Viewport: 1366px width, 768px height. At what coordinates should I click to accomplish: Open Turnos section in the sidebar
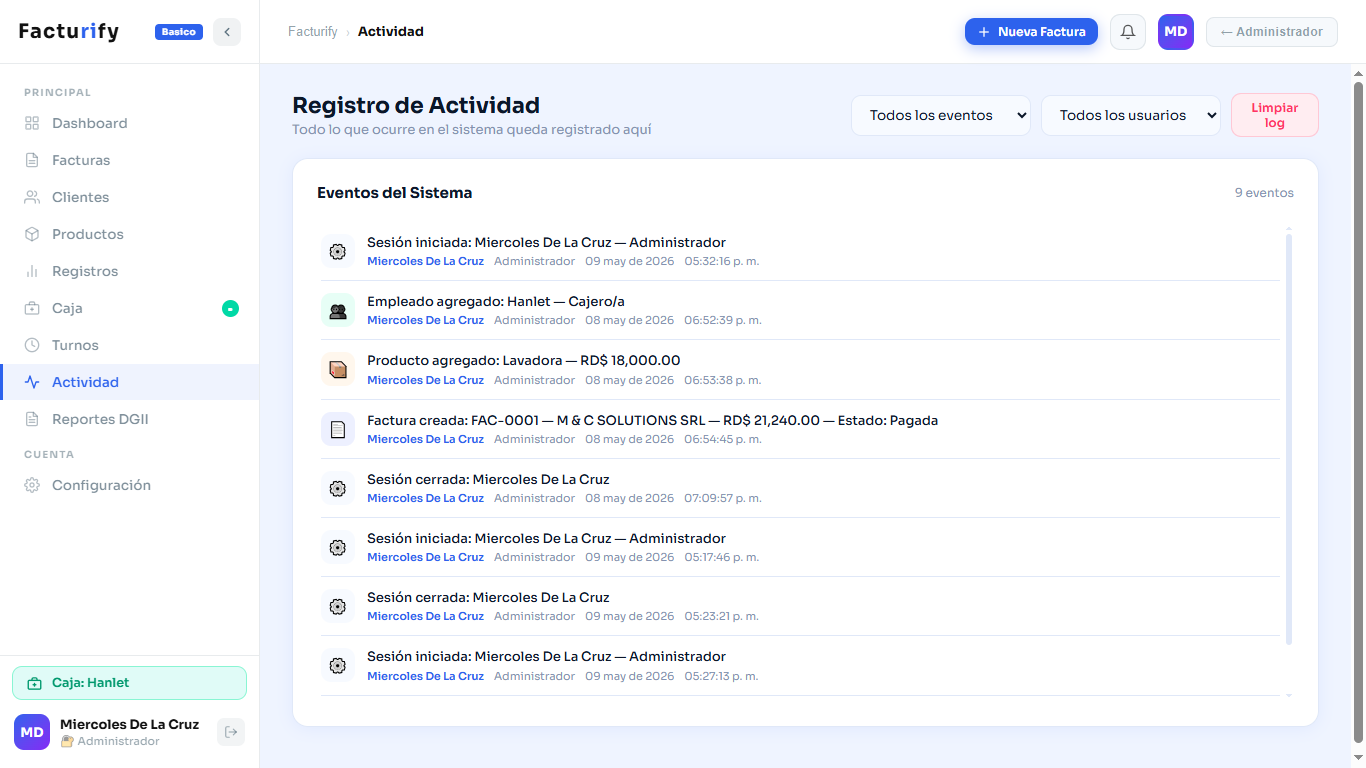click(x=129, y=345)
